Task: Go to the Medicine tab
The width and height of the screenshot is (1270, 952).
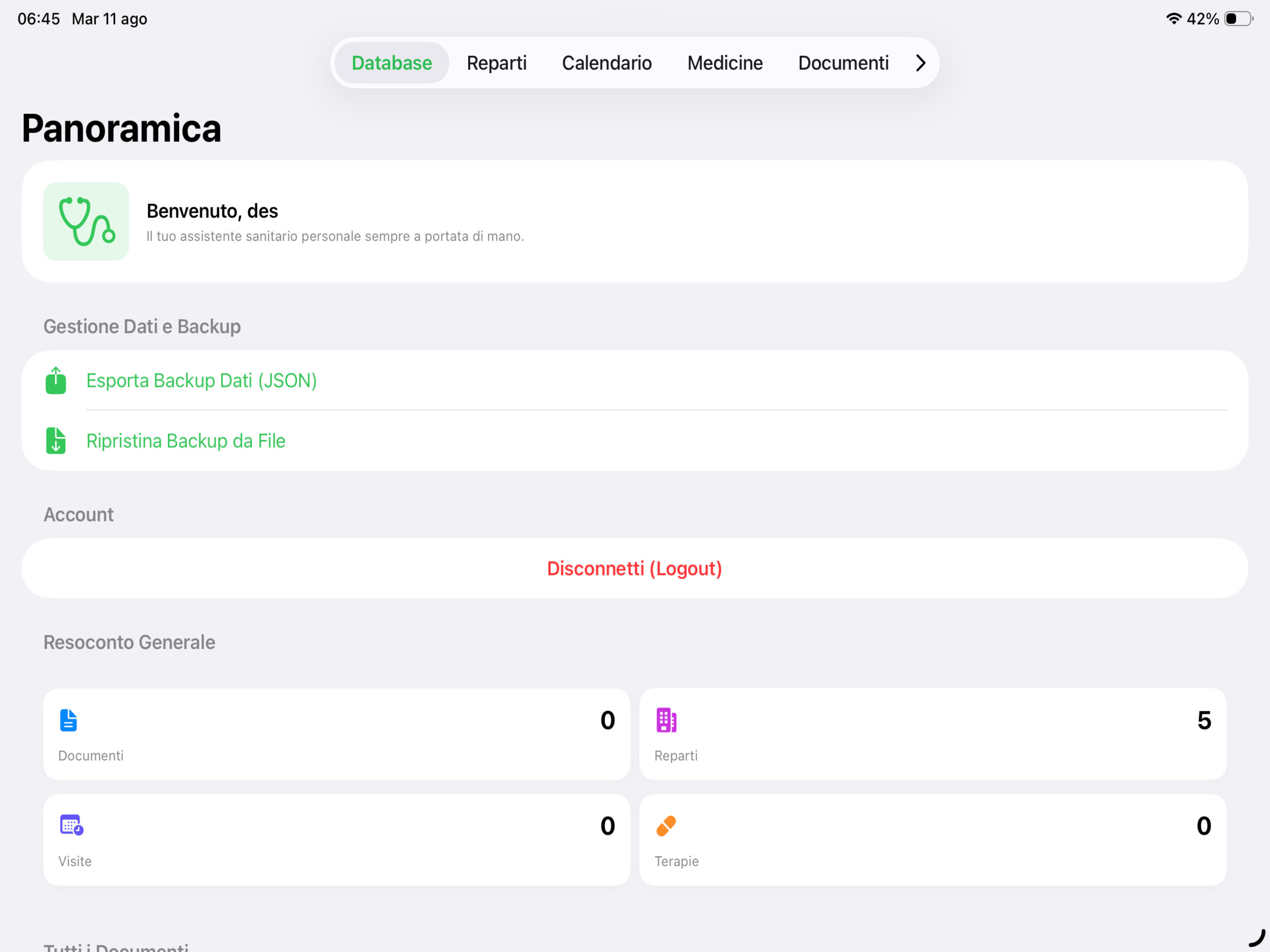Action: 725,63
